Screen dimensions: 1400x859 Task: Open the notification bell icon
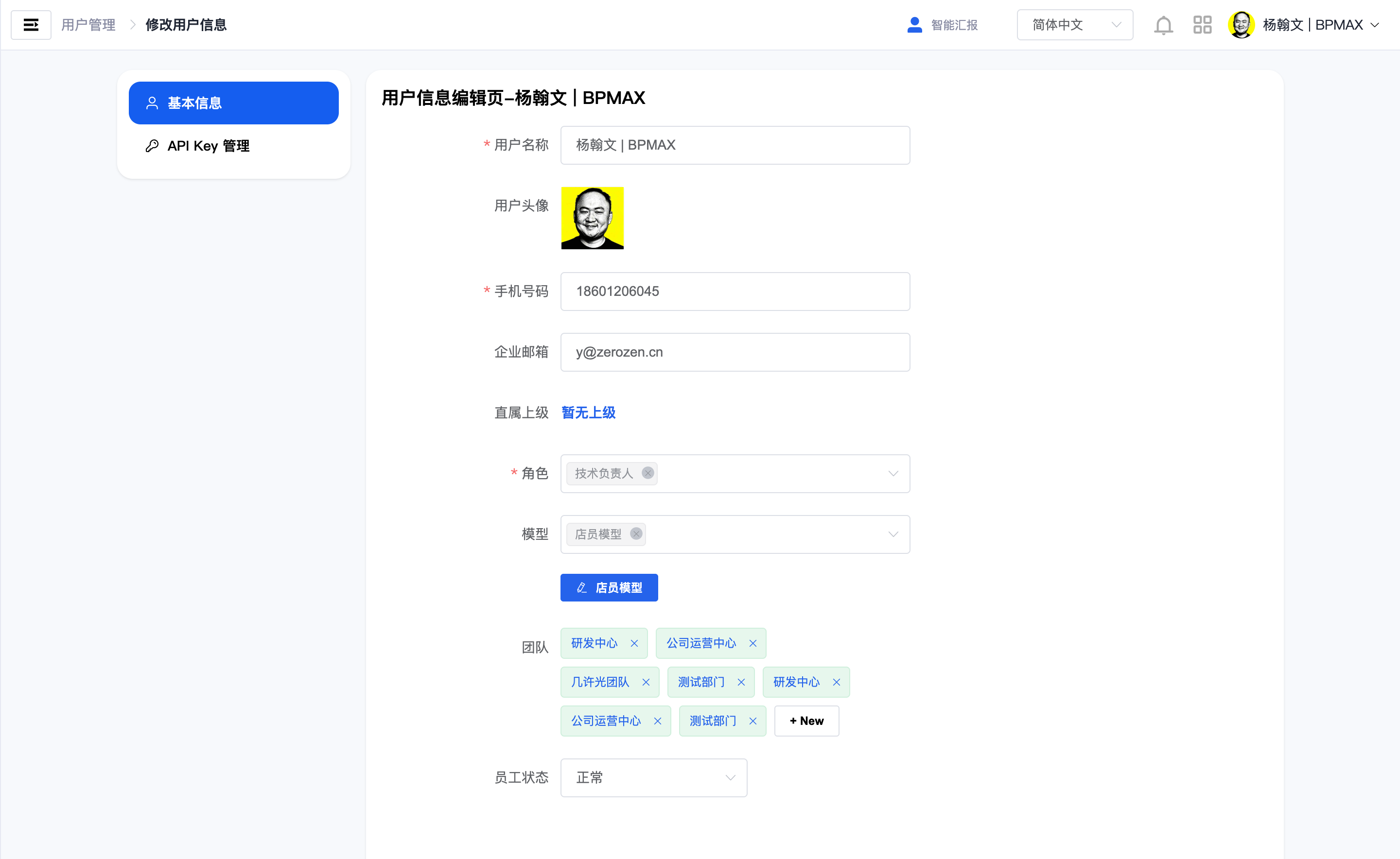1163,25
